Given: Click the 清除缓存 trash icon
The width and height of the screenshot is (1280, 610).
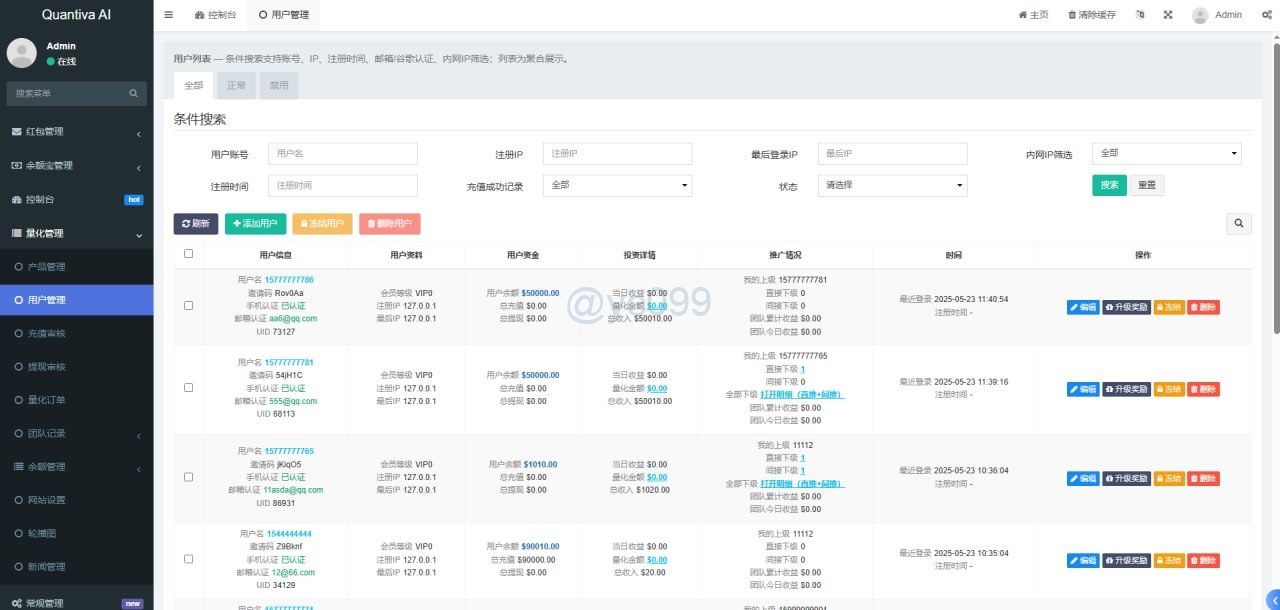Looking at the screenshot, I should pos(1073,15).
